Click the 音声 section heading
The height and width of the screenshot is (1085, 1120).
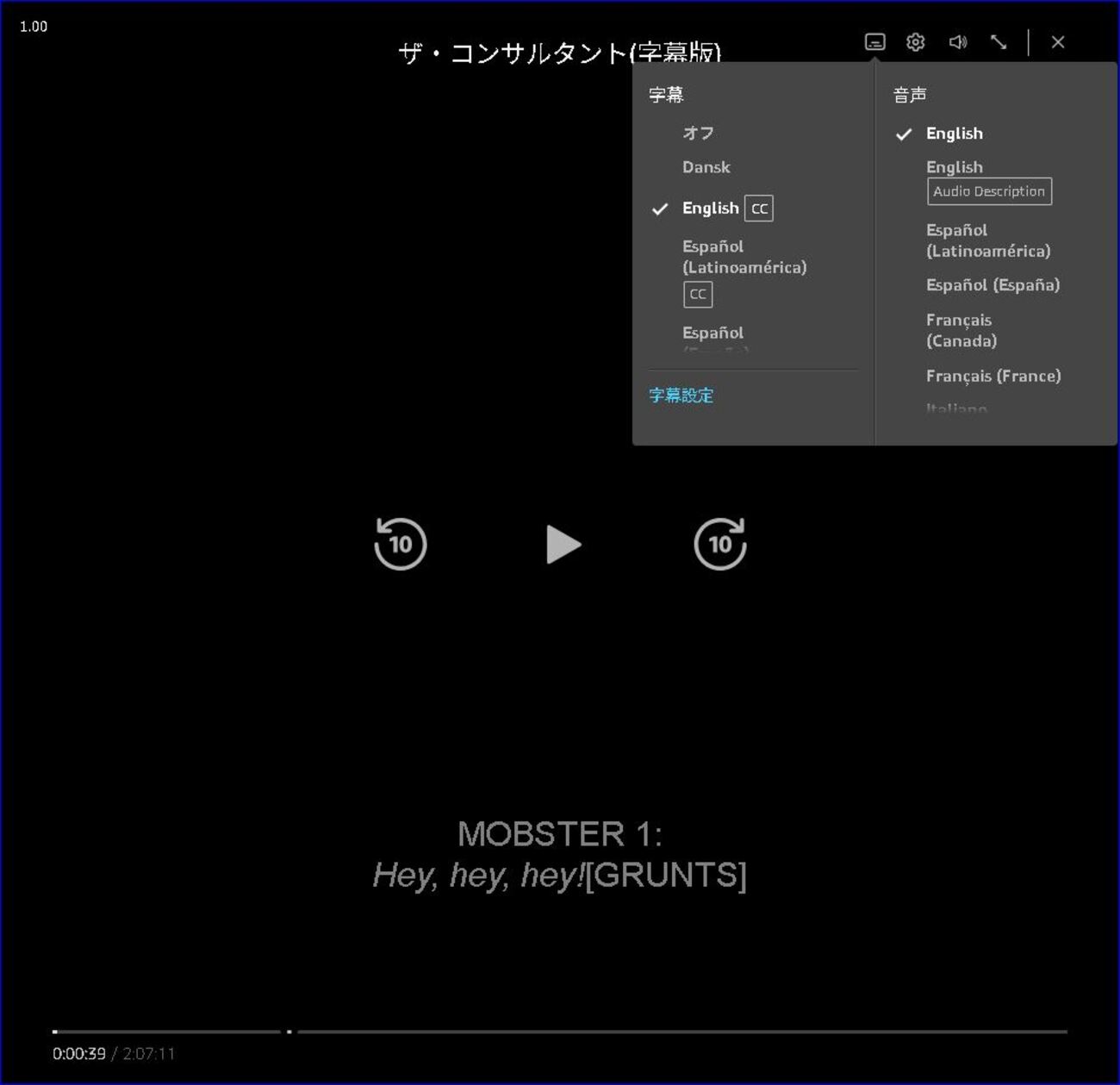[910, 95]
